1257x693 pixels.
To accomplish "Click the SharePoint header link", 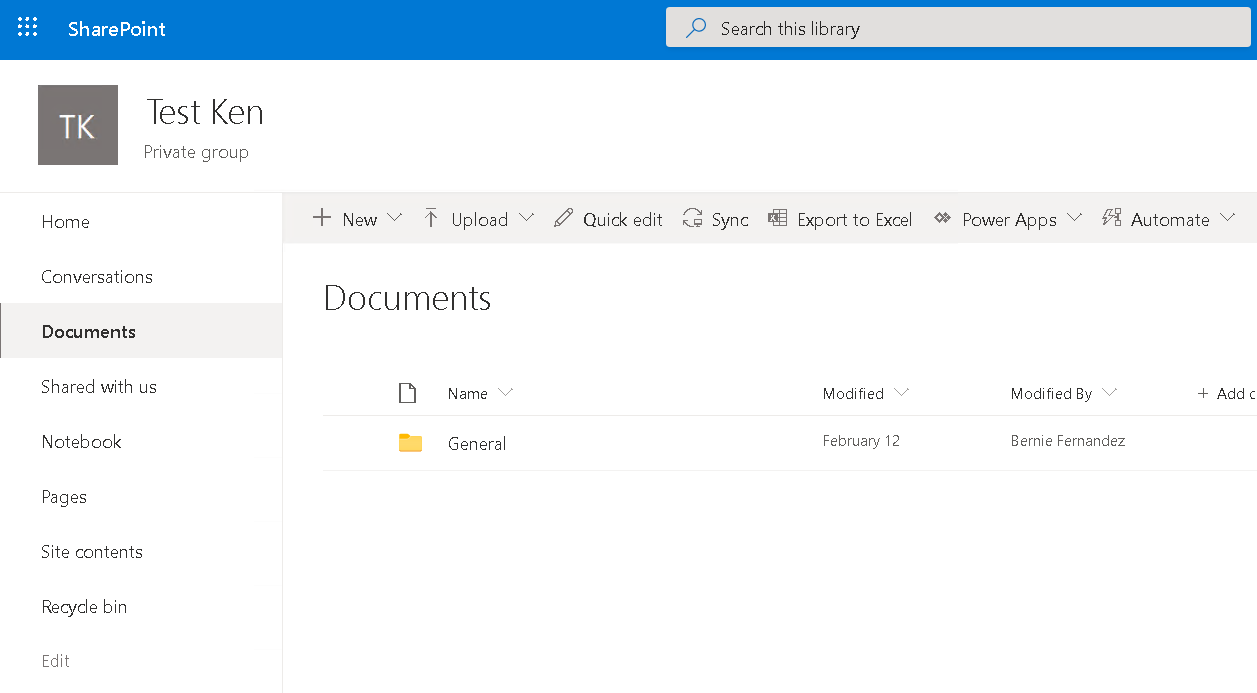I will (117, 29).
